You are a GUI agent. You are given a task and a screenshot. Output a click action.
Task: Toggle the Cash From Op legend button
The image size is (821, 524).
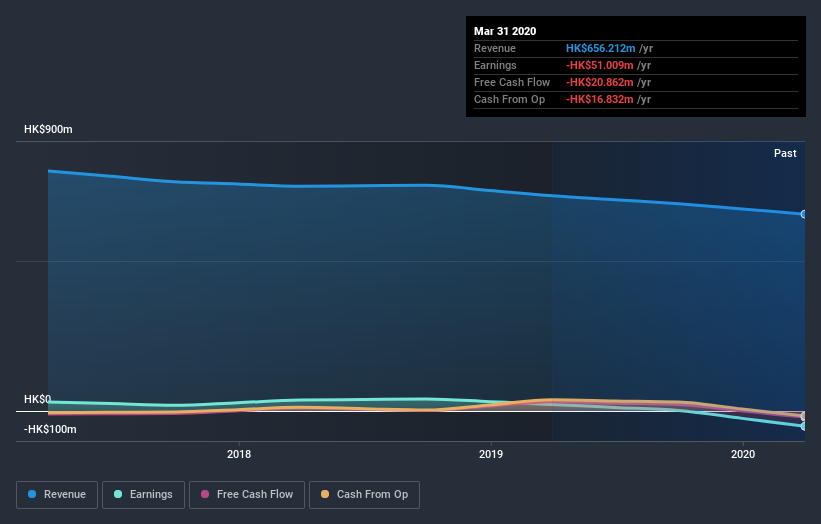coord(364,495)
